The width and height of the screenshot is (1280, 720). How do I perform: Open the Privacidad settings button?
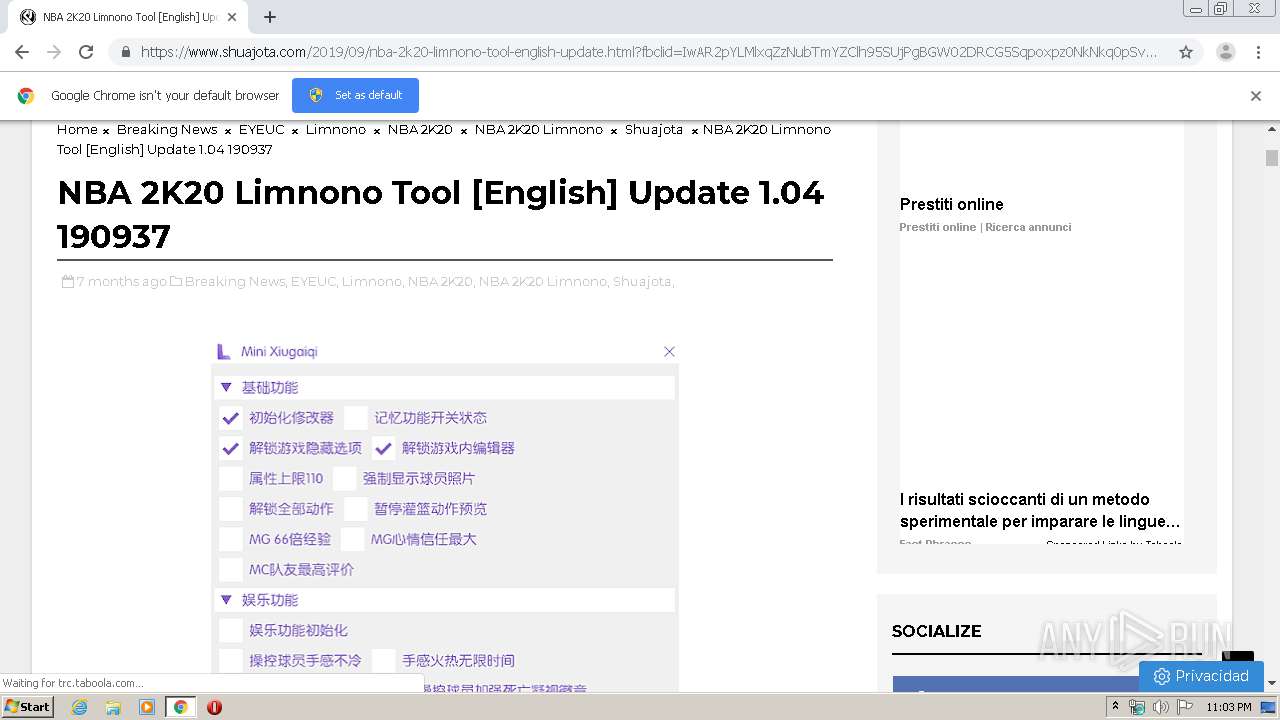1201,677
